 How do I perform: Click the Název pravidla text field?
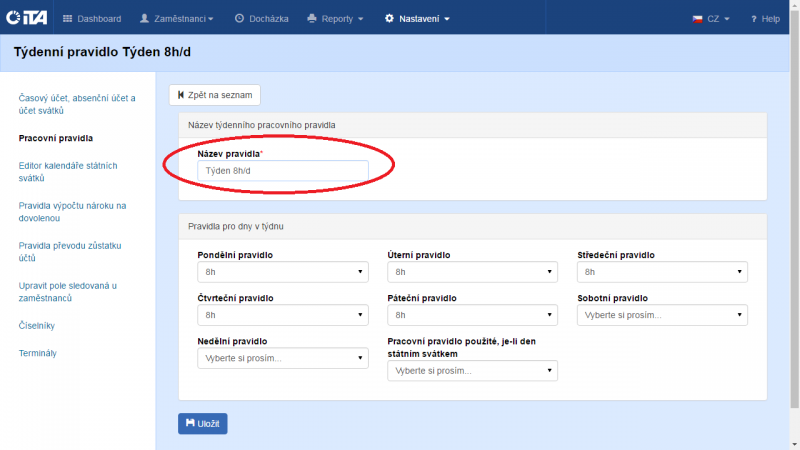click(x=282, y=171)
